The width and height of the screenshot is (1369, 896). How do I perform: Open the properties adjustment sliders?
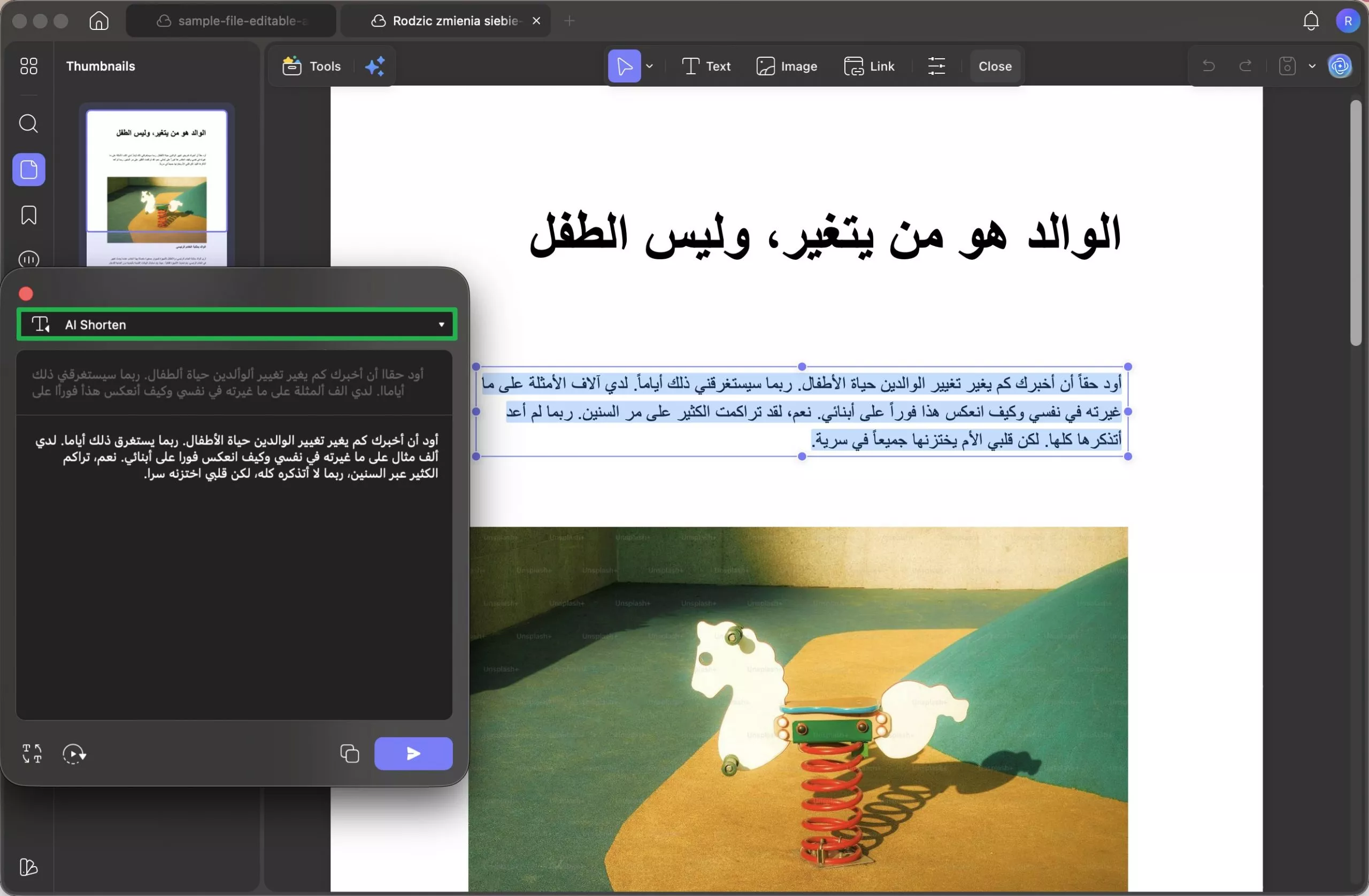(x=936, y=66)
